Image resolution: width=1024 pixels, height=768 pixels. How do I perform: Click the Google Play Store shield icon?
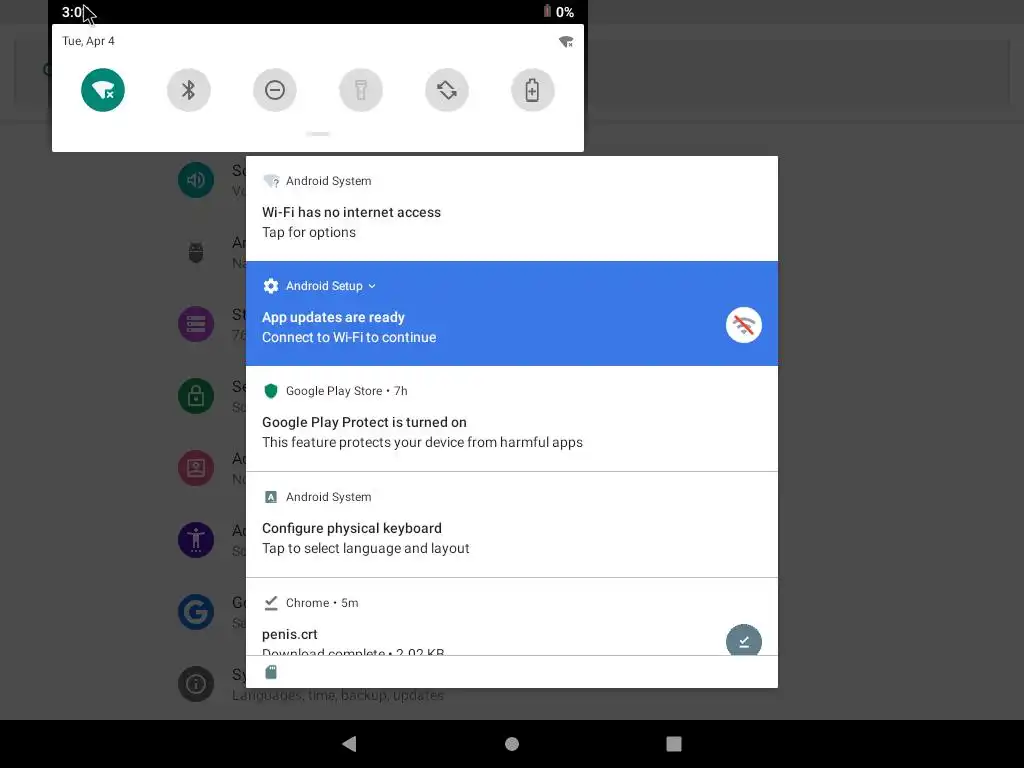point(271,391)
